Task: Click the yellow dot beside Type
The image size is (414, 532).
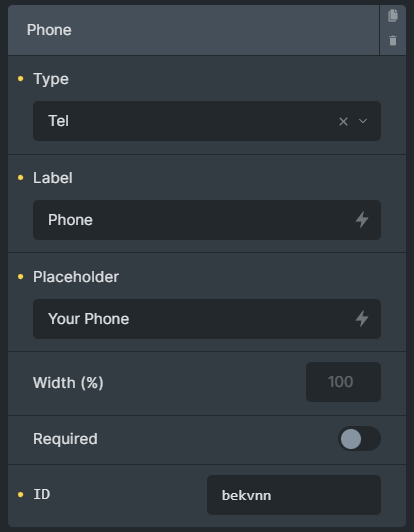Action: 20,79
